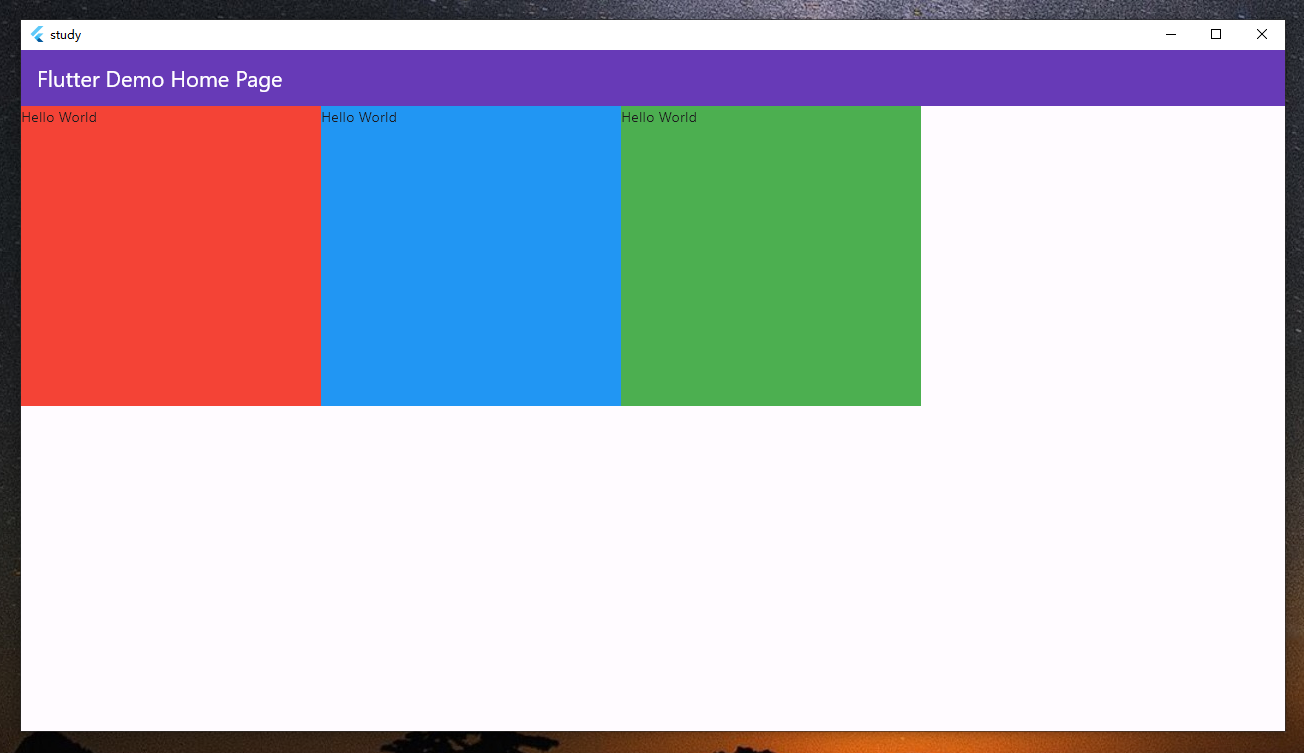The height and width of the screenshot is (753, 1304).
Task: Click the "study" window title text
Action: pyautogui.click(x=66, y=35)
